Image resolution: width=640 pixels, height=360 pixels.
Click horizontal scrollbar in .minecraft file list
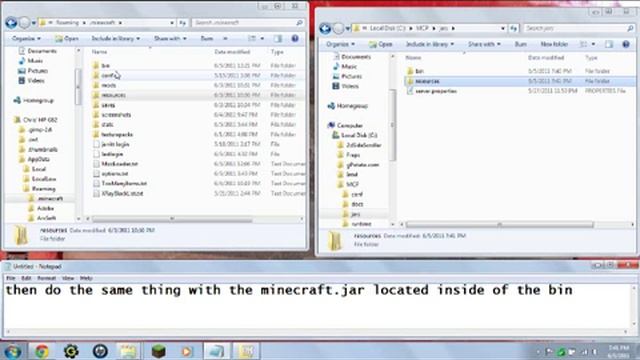point(171,219)
